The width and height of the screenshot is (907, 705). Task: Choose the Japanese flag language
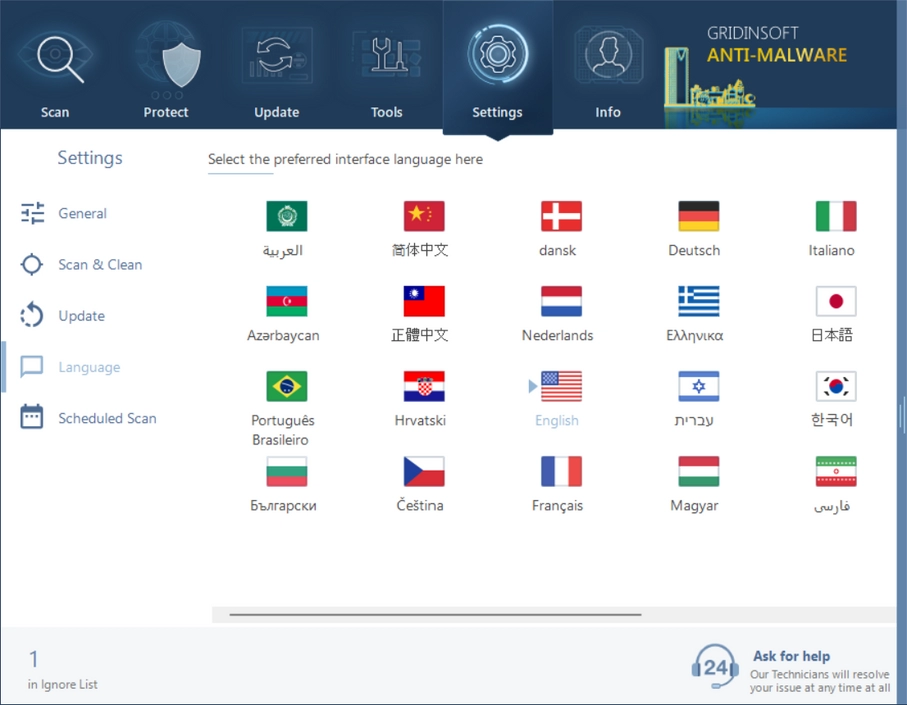click(x=834, y=301)
